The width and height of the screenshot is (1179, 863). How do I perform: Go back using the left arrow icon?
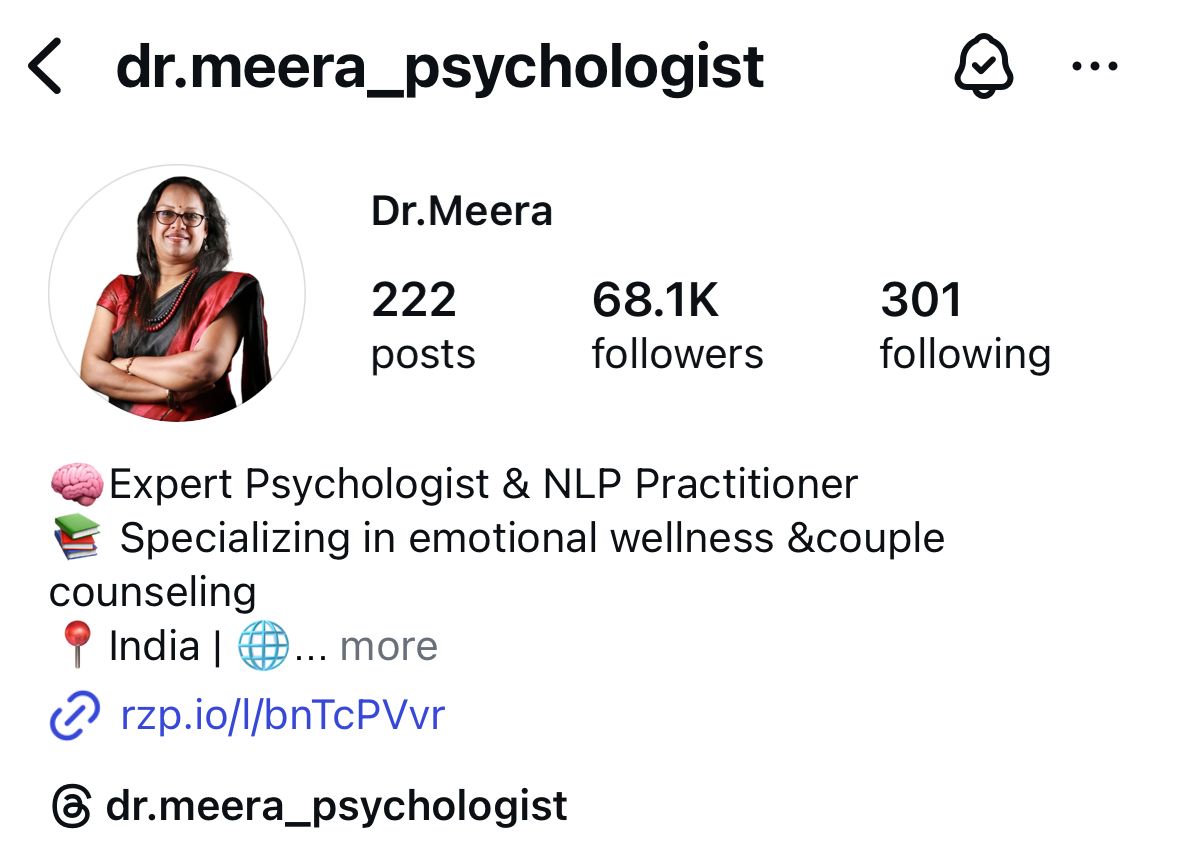[x=44, y=66]
